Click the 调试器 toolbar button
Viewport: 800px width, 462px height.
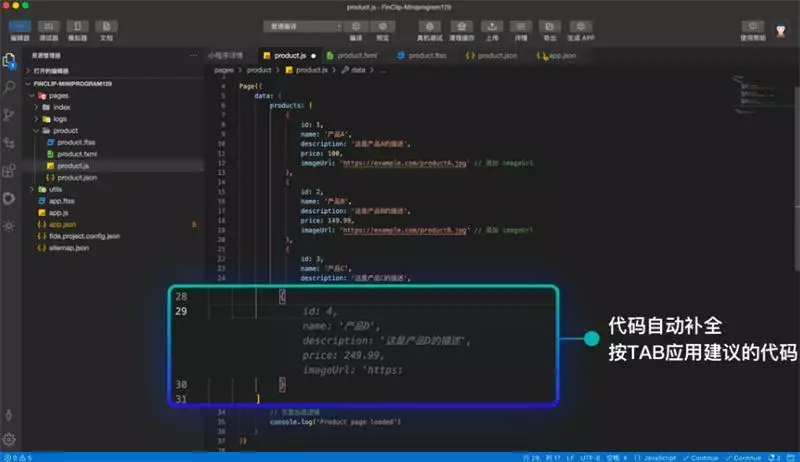point(49,31)
